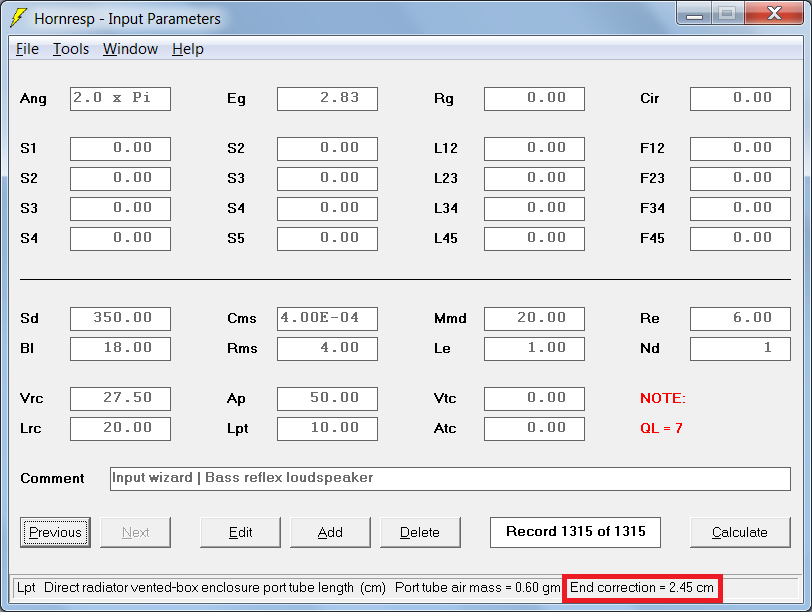Image resolution: width=812 pixels, height=612 pixels.
Task: Close the Hornresp window
Action: pos(774,14)
